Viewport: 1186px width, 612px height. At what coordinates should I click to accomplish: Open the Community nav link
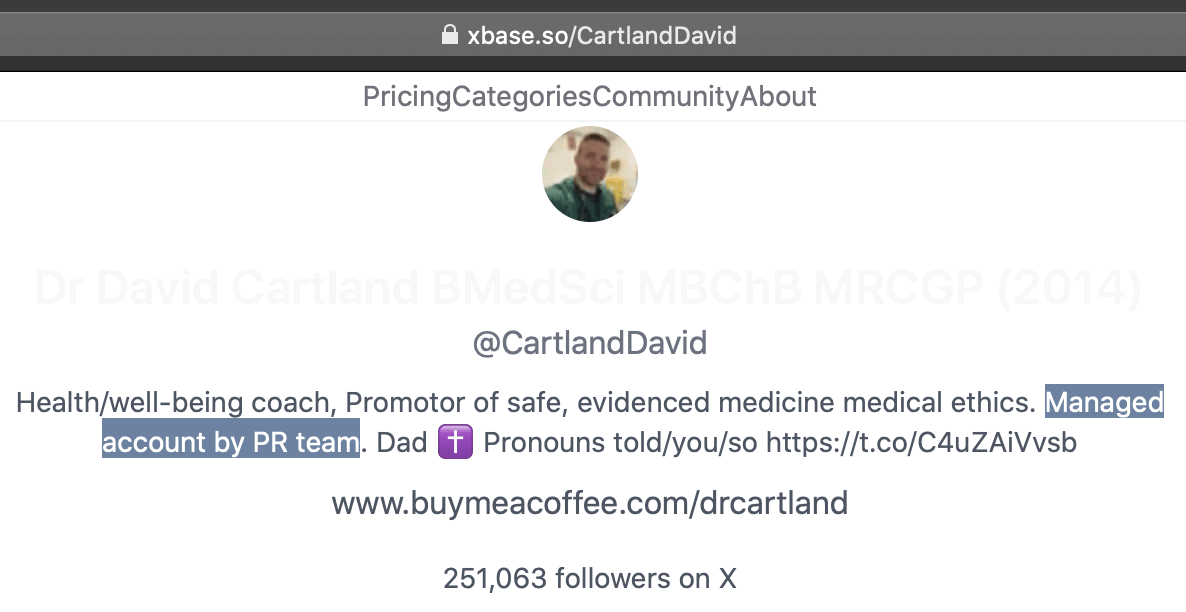coord(666,97)
